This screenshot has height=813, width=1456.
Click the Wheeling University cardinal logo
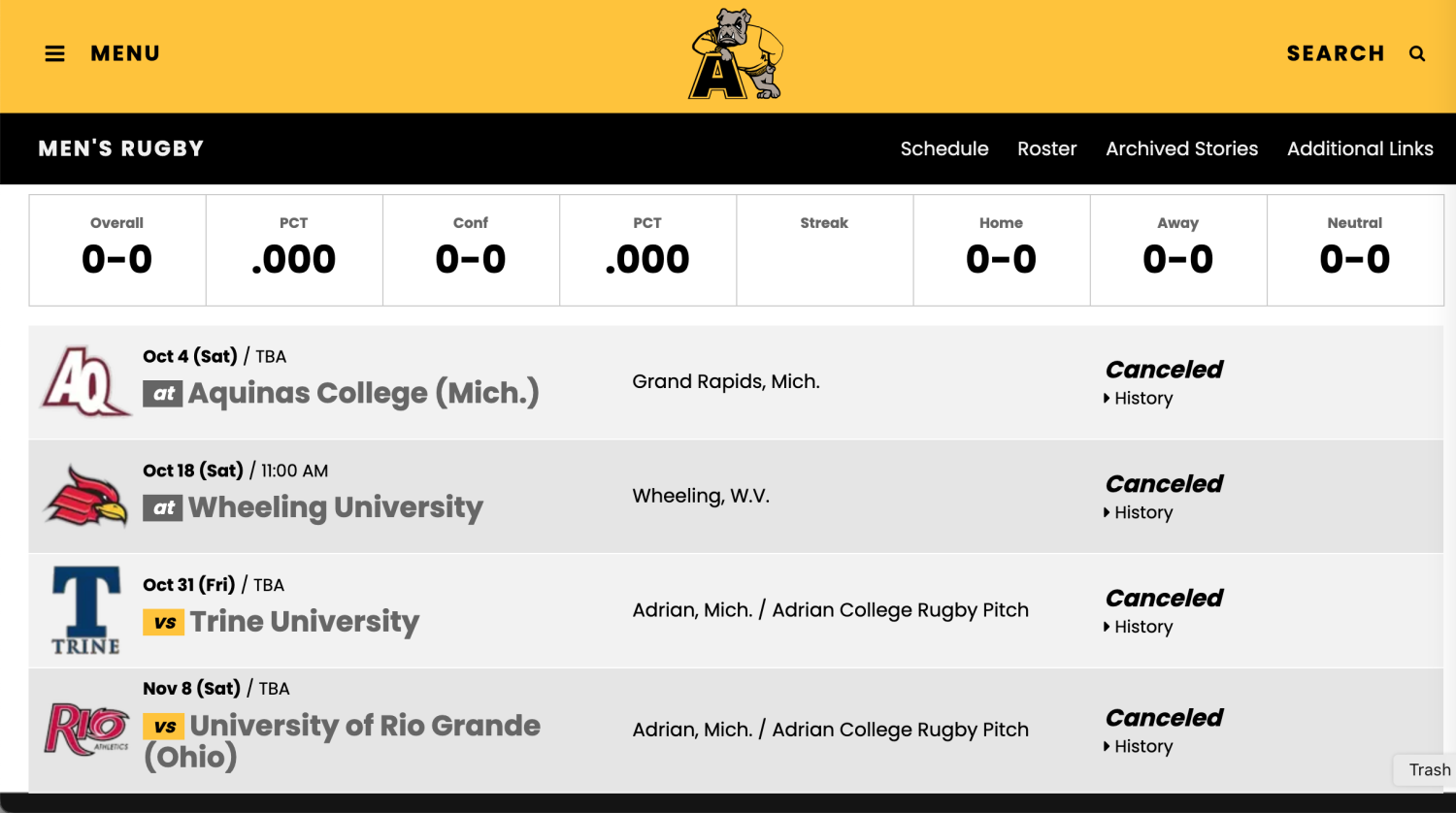pos(85,496)
